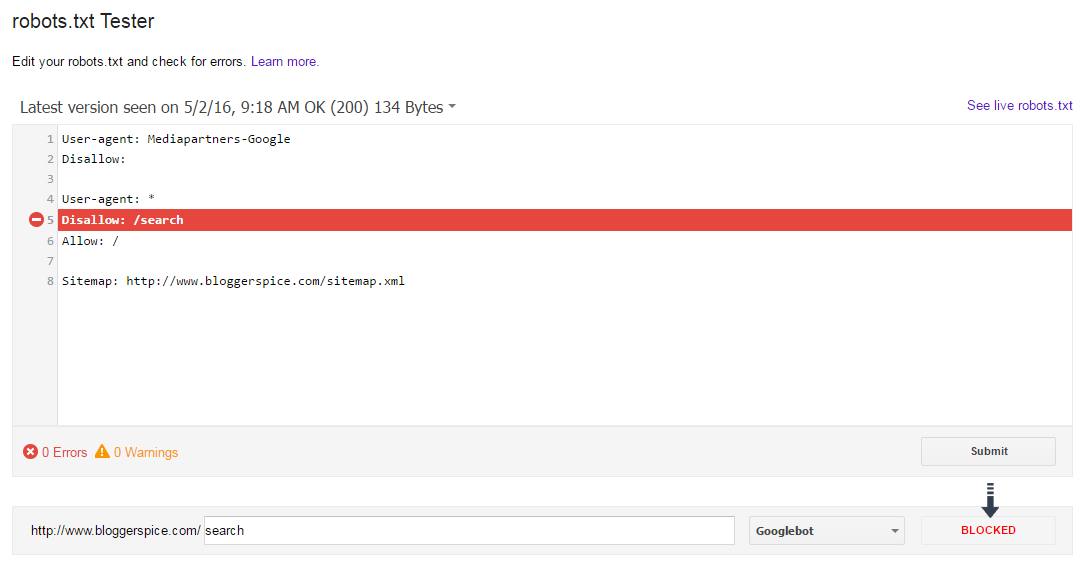Click the Submit button
1085x568 pixels.
click(x=988, y=451)
